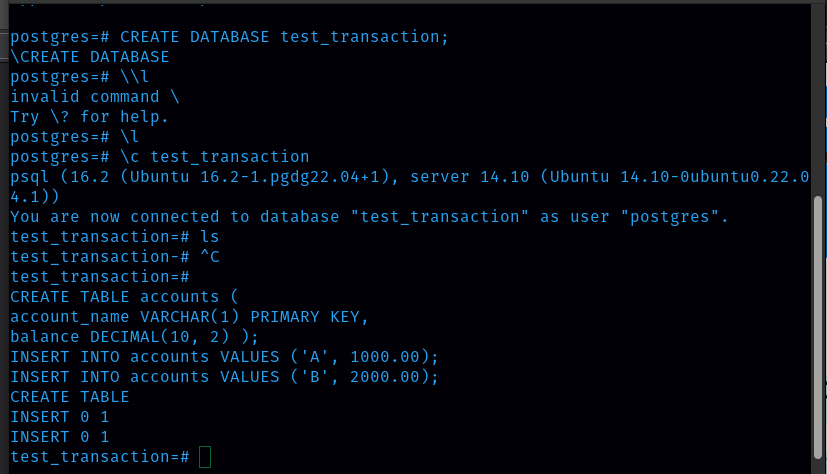The image size is (827, 474).
Task: Click the "^C" interrupt text
Action: 209,257
